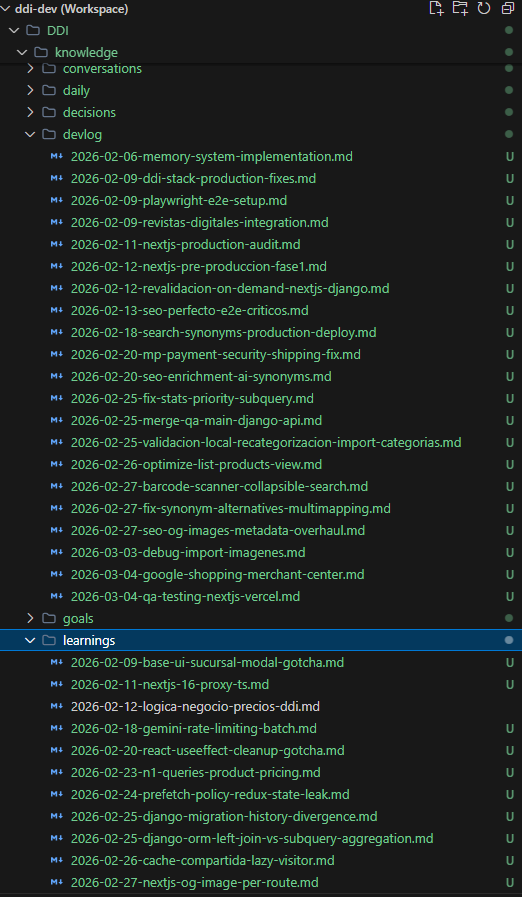Open 2026-02-25-validacion-local-recategorizacion-import-categorias.md
This screenshot has height=897, width=522.
[x=266, y=443]
